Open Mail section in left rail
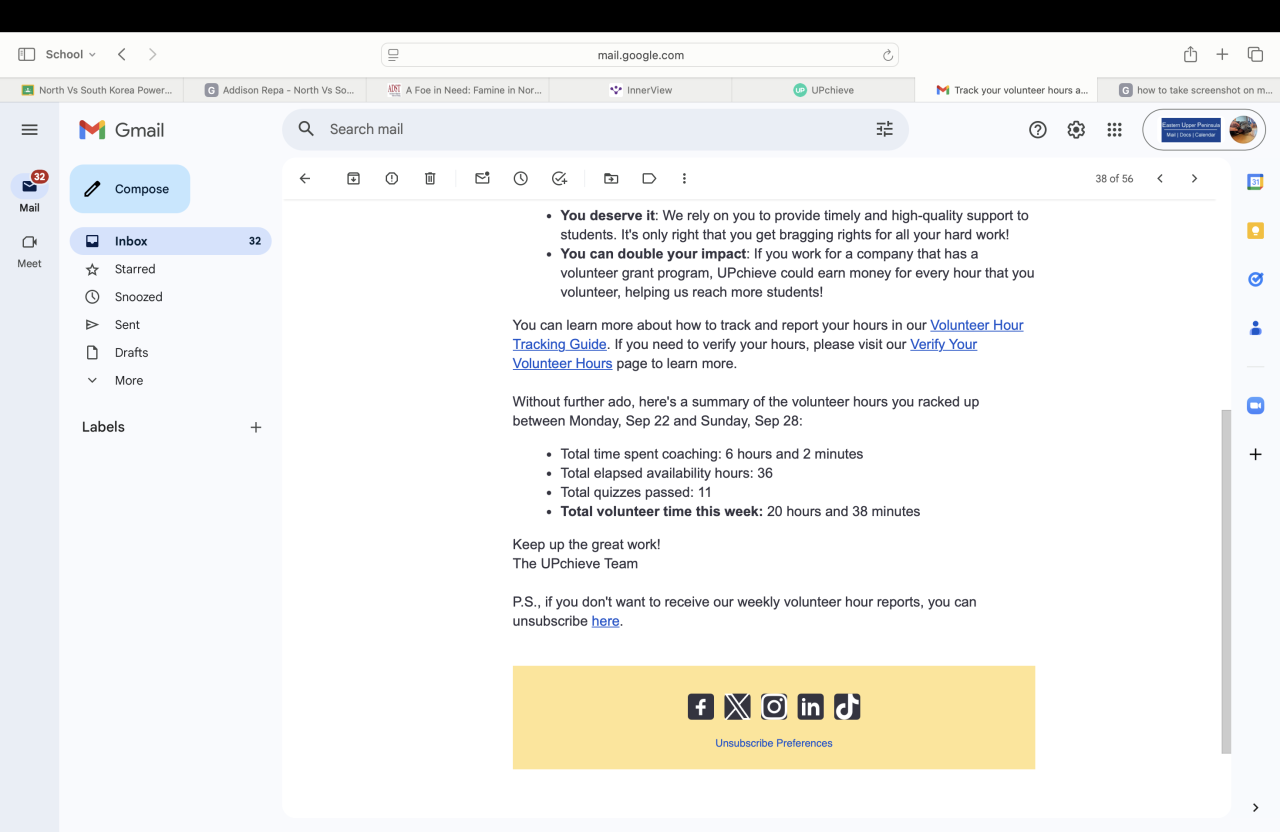This screenshot has height=832, width=1280. point(29,193)
